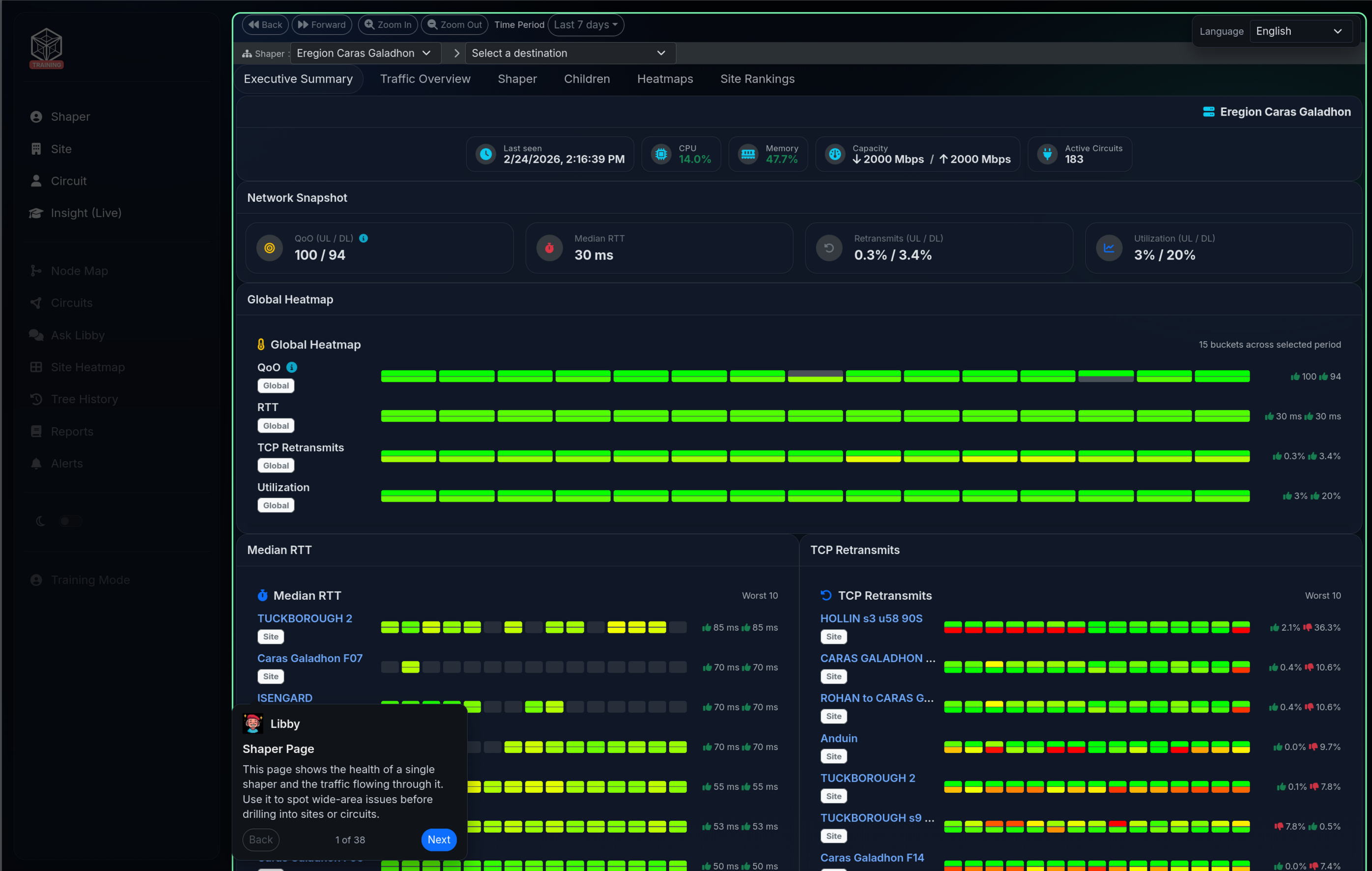Screen dimensions: 1372x871
Task: Open the English language selector
Action: (1300, 31)
